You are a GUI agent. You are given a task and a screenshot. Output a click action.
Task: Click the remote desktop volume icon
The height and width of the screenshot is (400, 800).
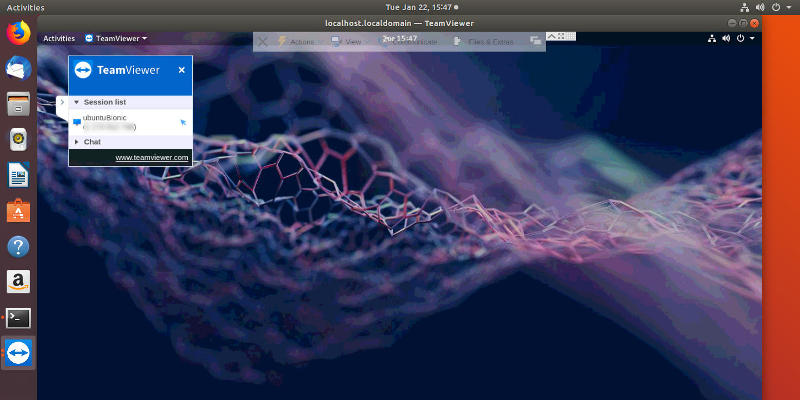click(726, 38)
